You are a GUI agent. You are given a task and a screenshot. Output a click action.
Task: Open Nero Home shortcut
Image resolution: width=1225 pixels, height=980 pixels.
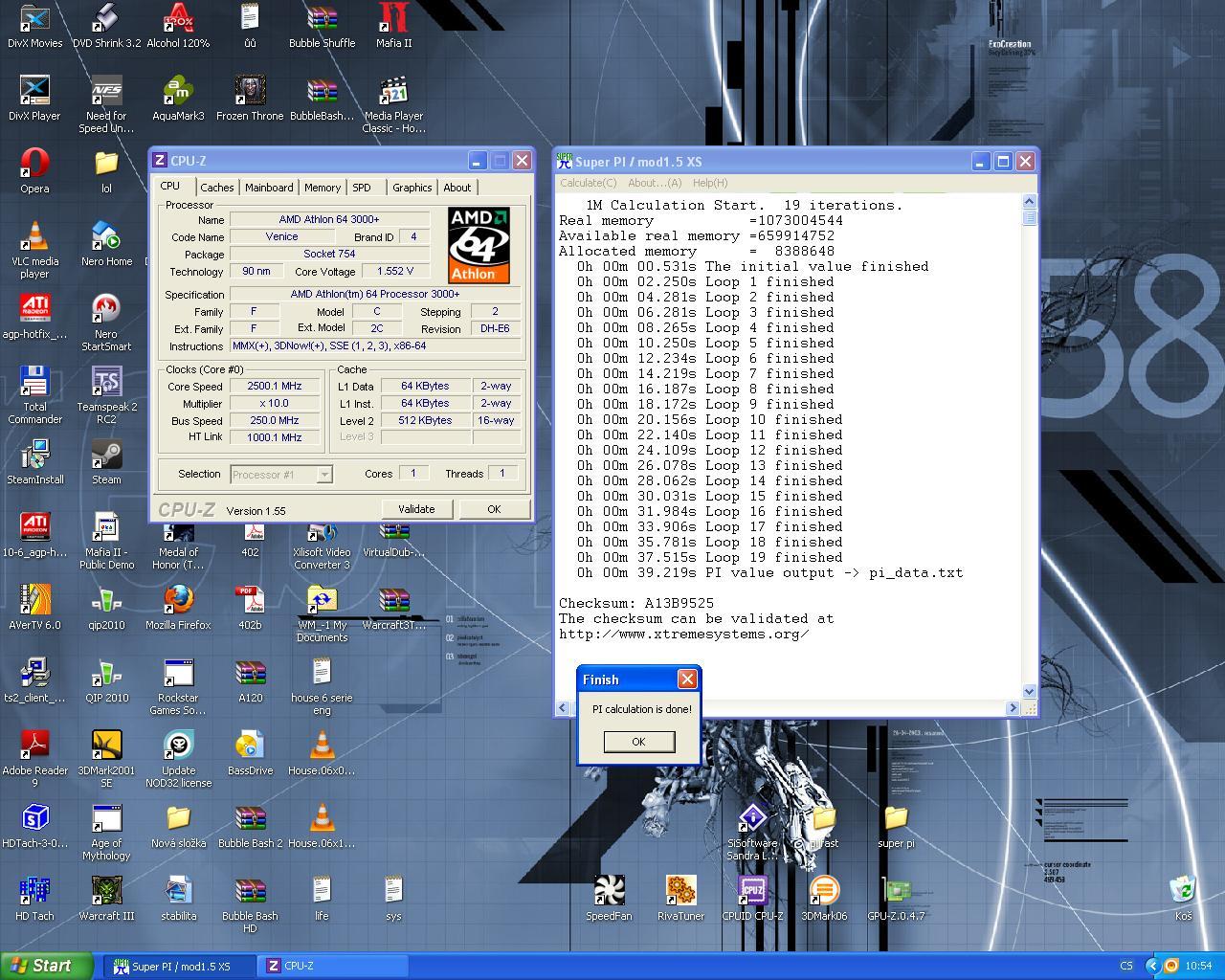tap(106, 244)
